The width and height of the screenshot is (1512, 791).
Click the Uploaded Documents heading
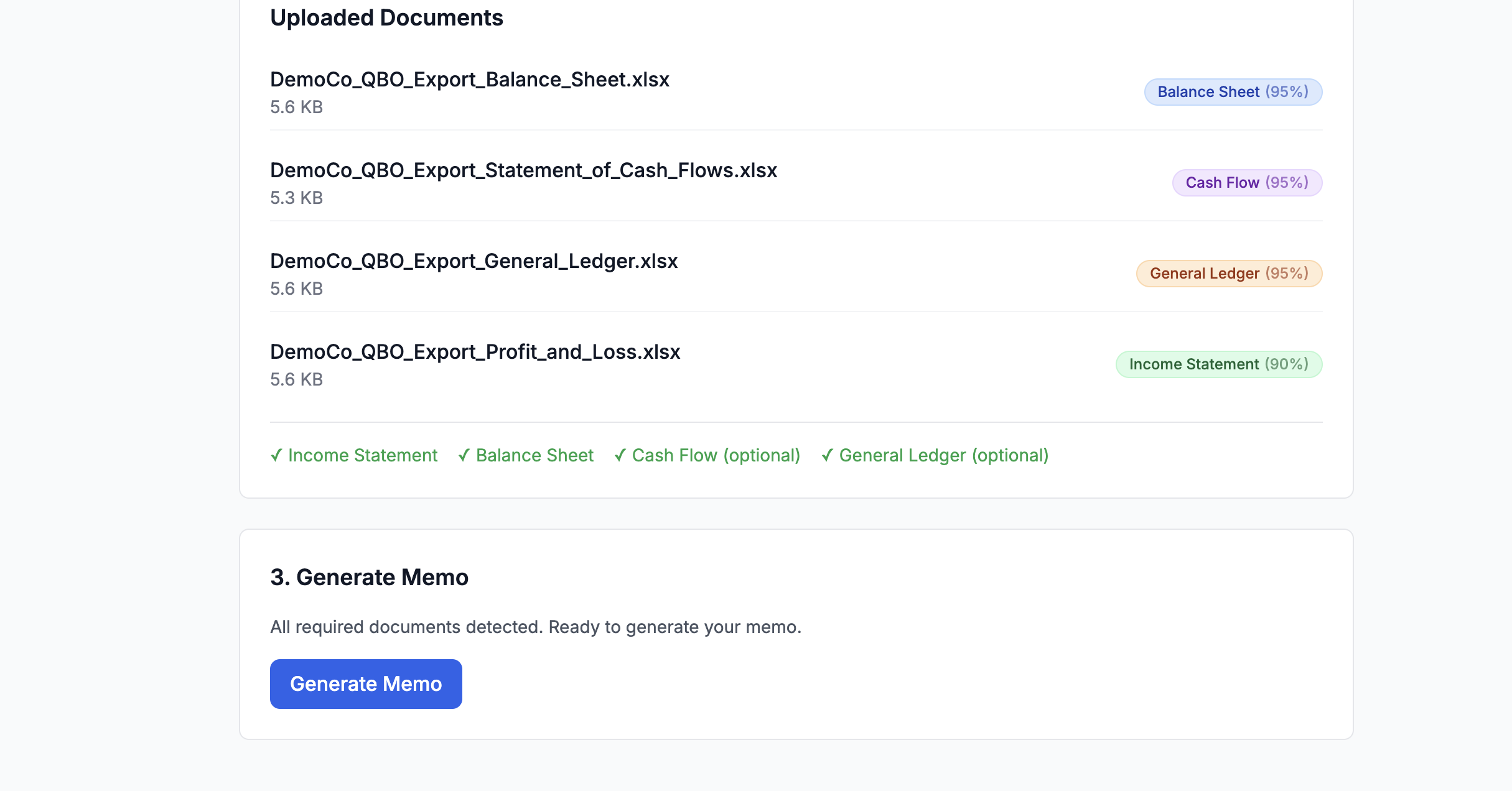pyautogui.click(x=386, y=17)
